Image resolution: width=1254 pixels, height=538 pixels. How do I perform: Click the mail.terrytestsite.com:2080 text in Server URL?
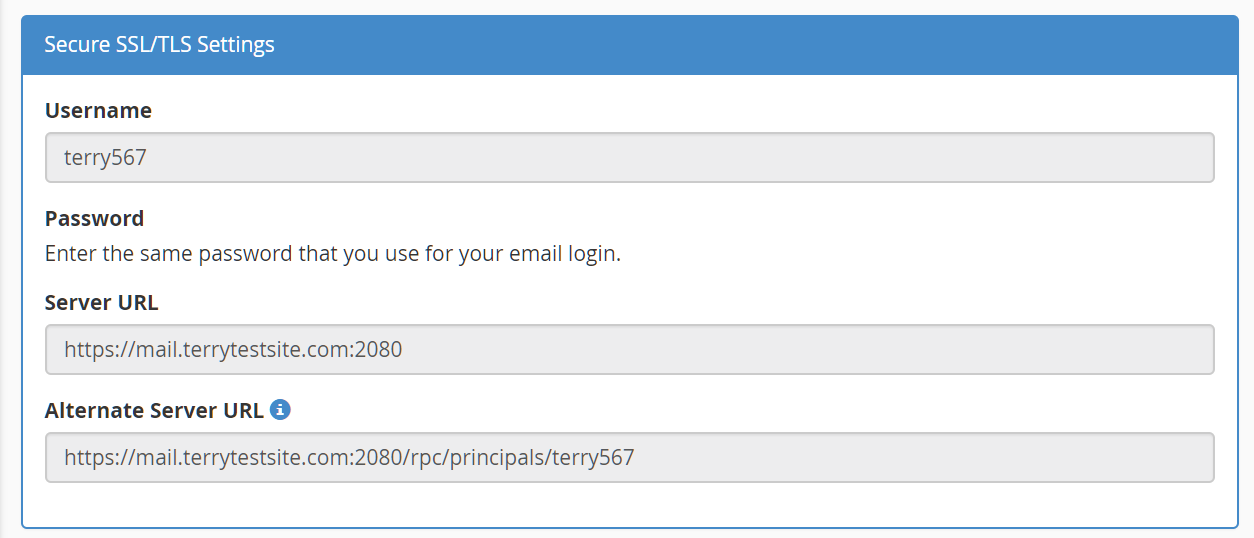[x=262, y=350]
